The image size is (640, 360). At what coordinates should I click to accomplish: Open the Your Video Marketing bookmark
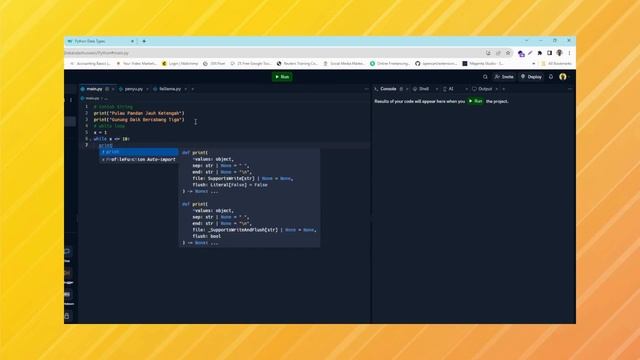click(137, 64)
